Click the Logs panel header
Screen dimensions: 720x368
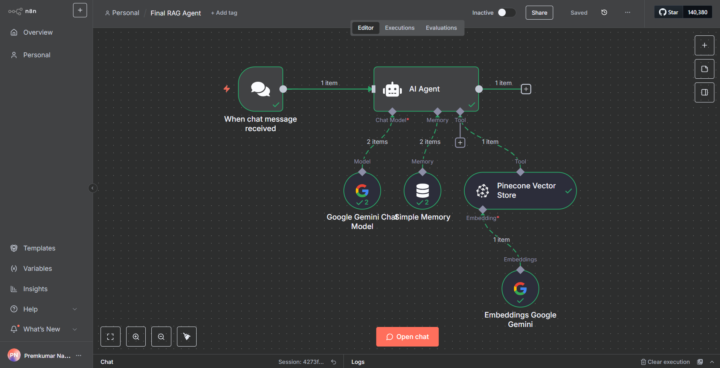coord(358,362)
